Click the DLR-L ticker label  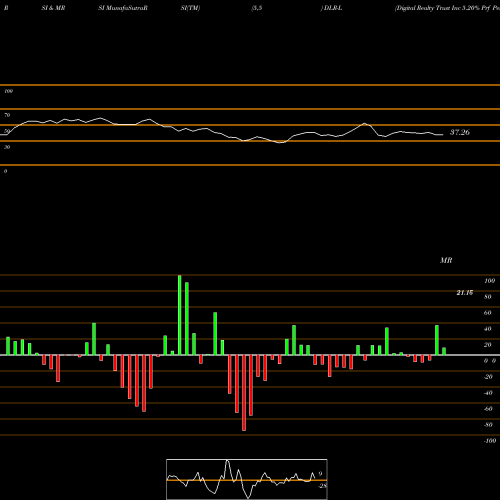click(333, 8)
